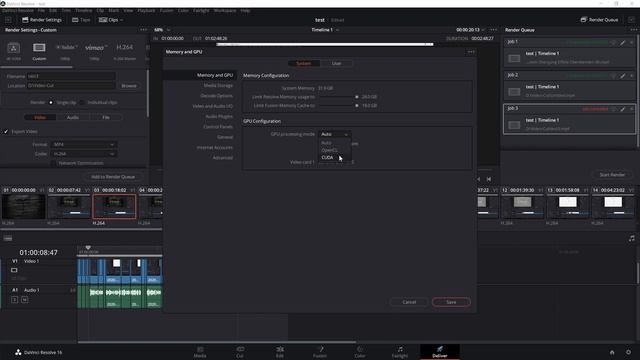The width and height of the screenshot is (640, 360).
Task: Open the Deliver page
Action: click(x=440, y=352)
